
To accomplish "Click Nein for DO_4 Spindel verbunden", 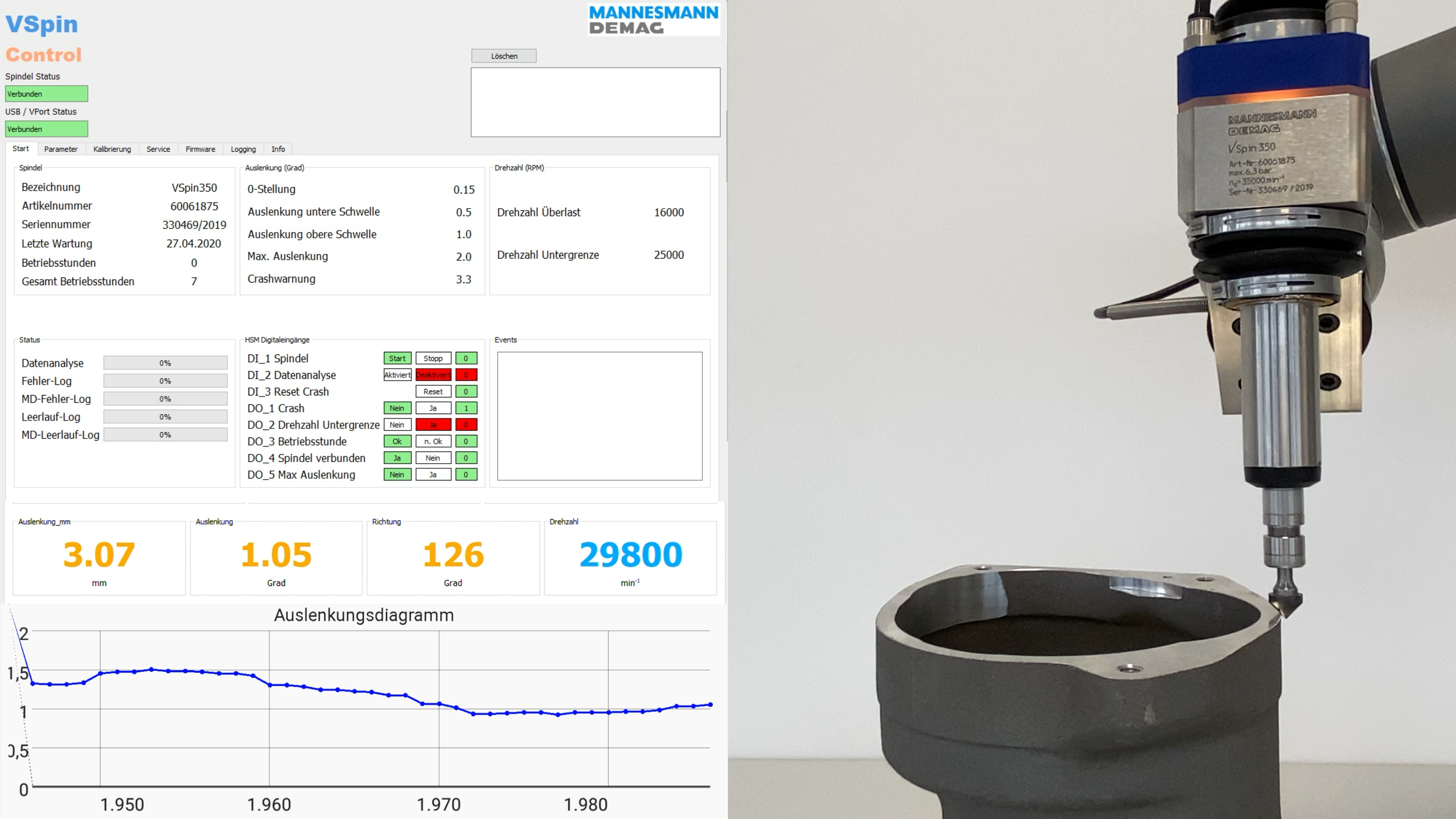I will pyautogui.click(x=433, y=458).
